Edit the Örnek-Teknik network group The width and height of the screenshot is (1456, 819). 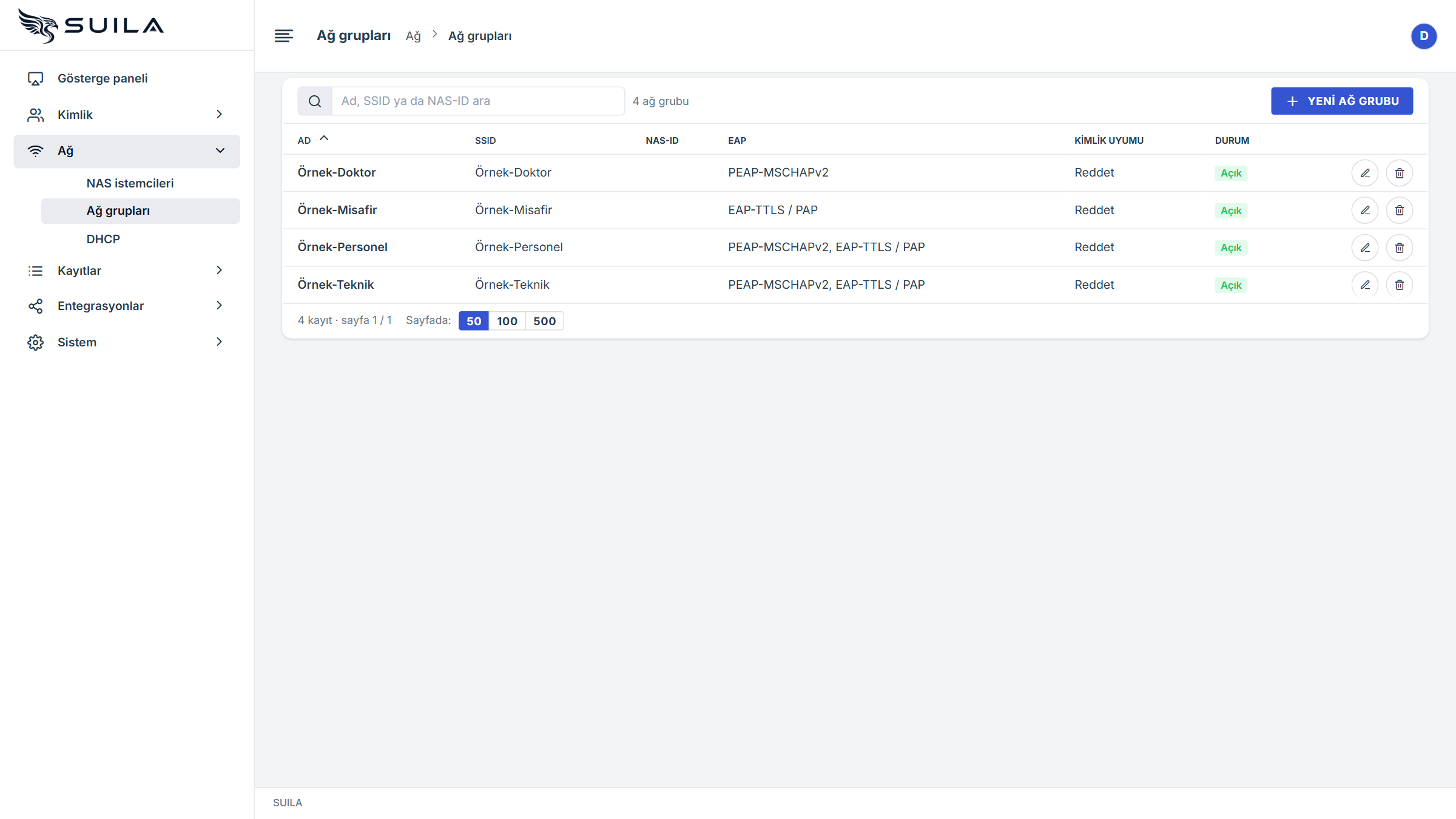(1364, 285)
